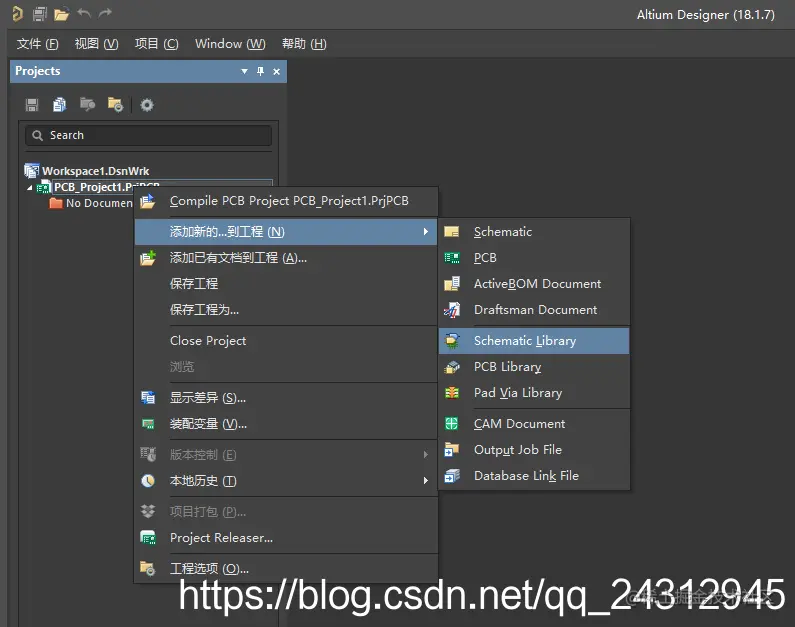795x627 pixels.
Task: Select Close Project entry
Action: 286,341
